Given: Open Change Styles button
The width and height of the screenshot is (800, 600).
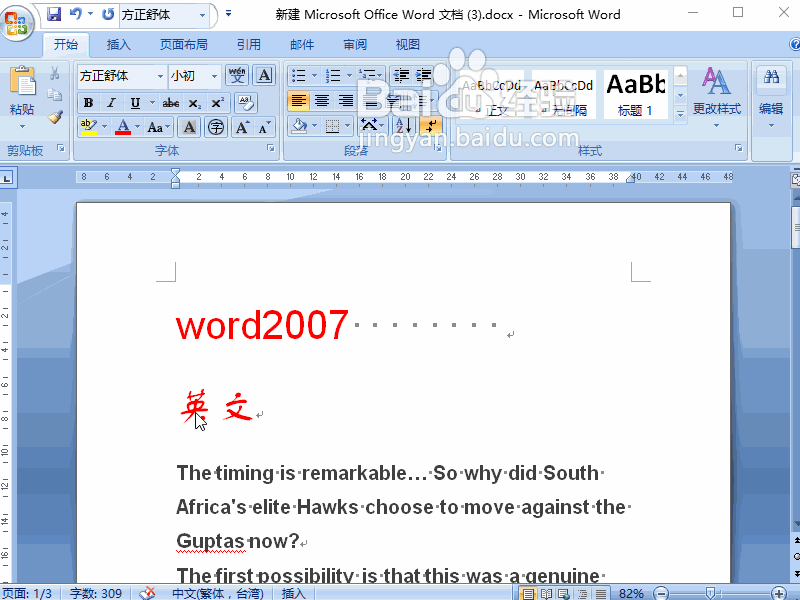Looking at the screenshot, I should coord(716,98).
